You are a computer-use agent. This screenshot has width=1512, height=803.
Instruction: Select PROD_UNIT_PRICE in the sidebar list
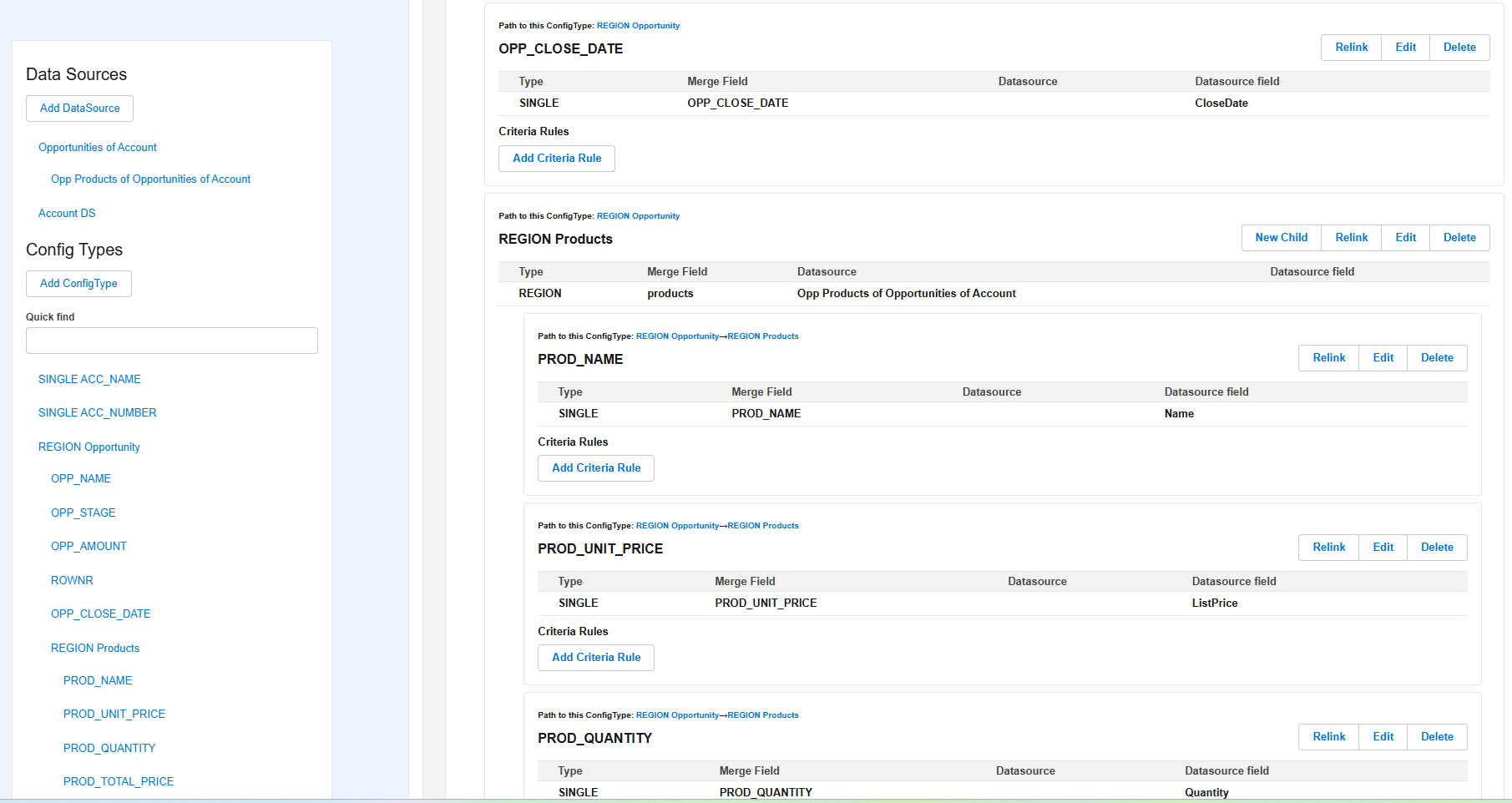tap(114, 715)
